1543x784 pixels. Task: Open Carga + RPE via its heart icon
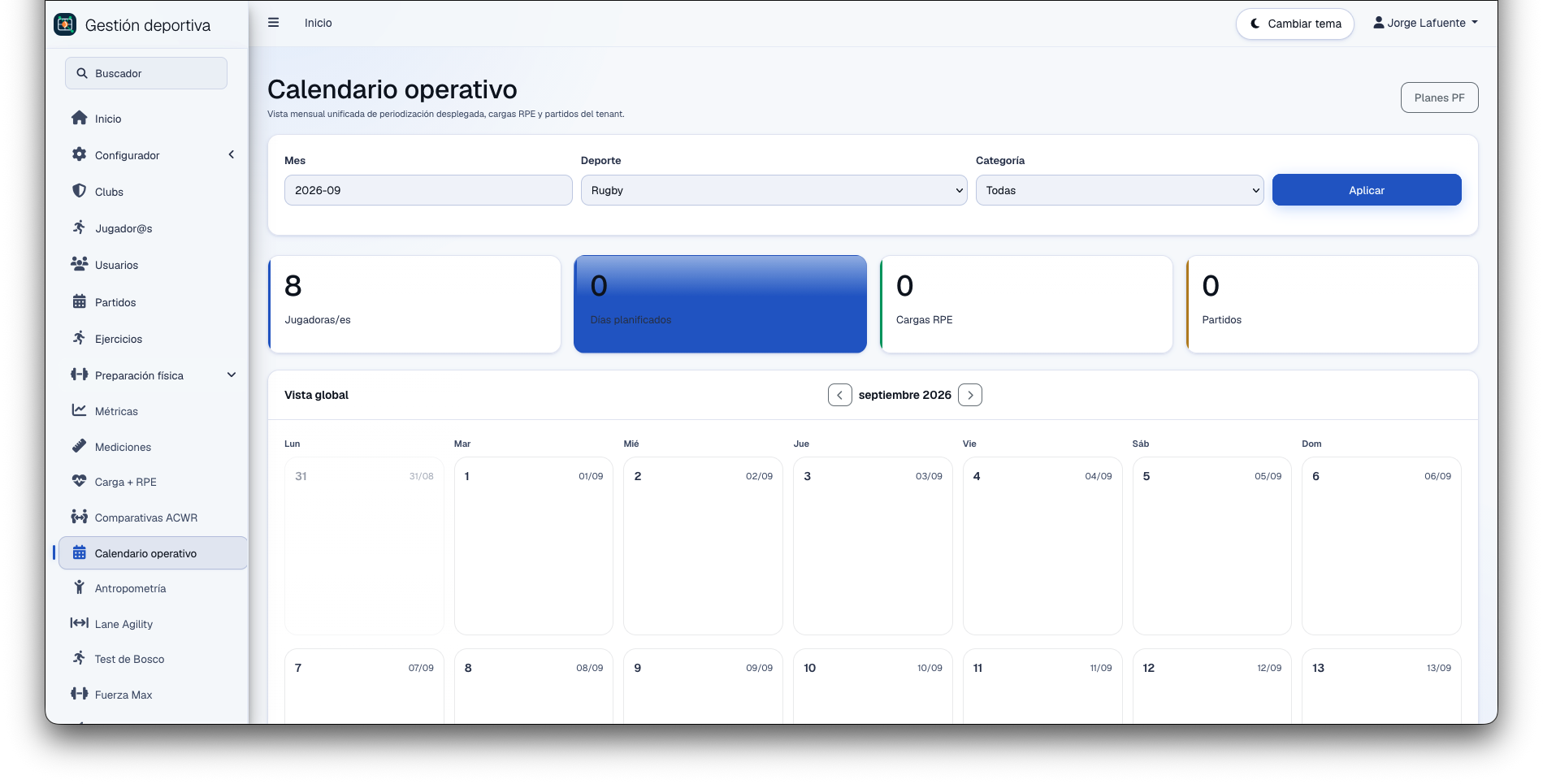[x=79, y=481]
